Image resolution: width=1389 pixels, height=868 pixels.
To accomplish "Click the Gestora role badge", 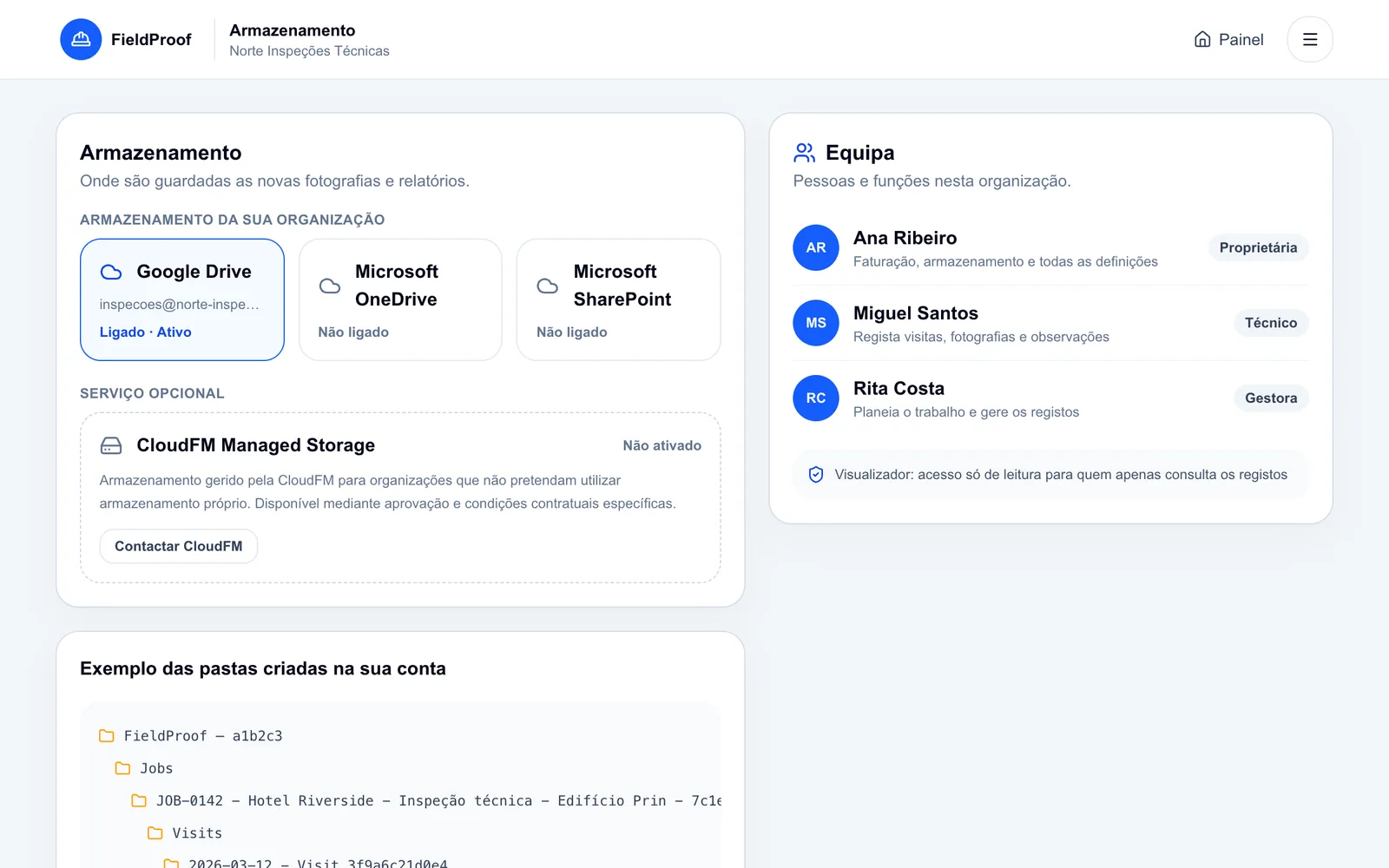I will (x=1271, y=398).
